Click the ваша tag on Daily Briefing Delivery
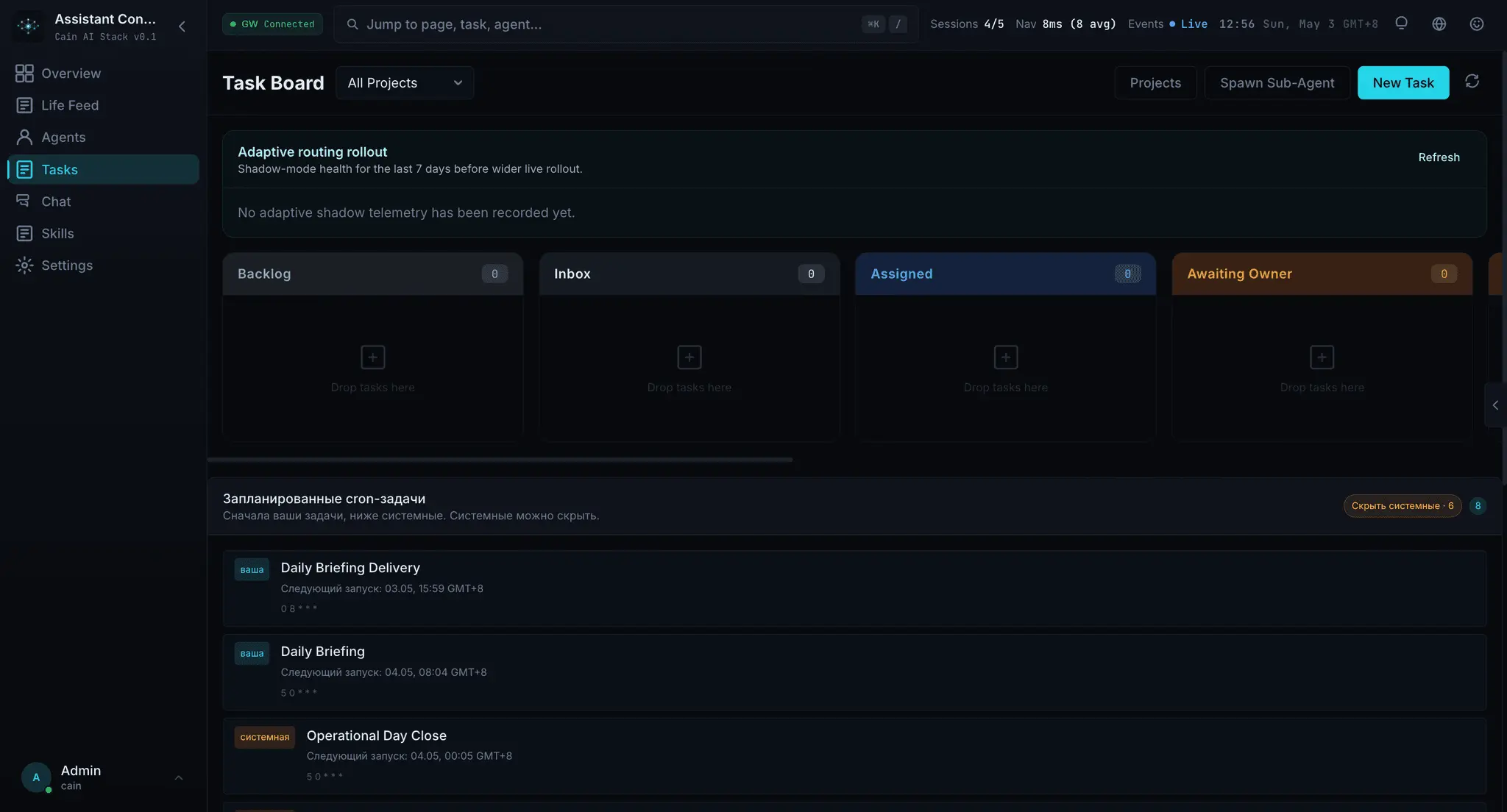Viewport: 1507px width, 812px height. pos(252,569)
